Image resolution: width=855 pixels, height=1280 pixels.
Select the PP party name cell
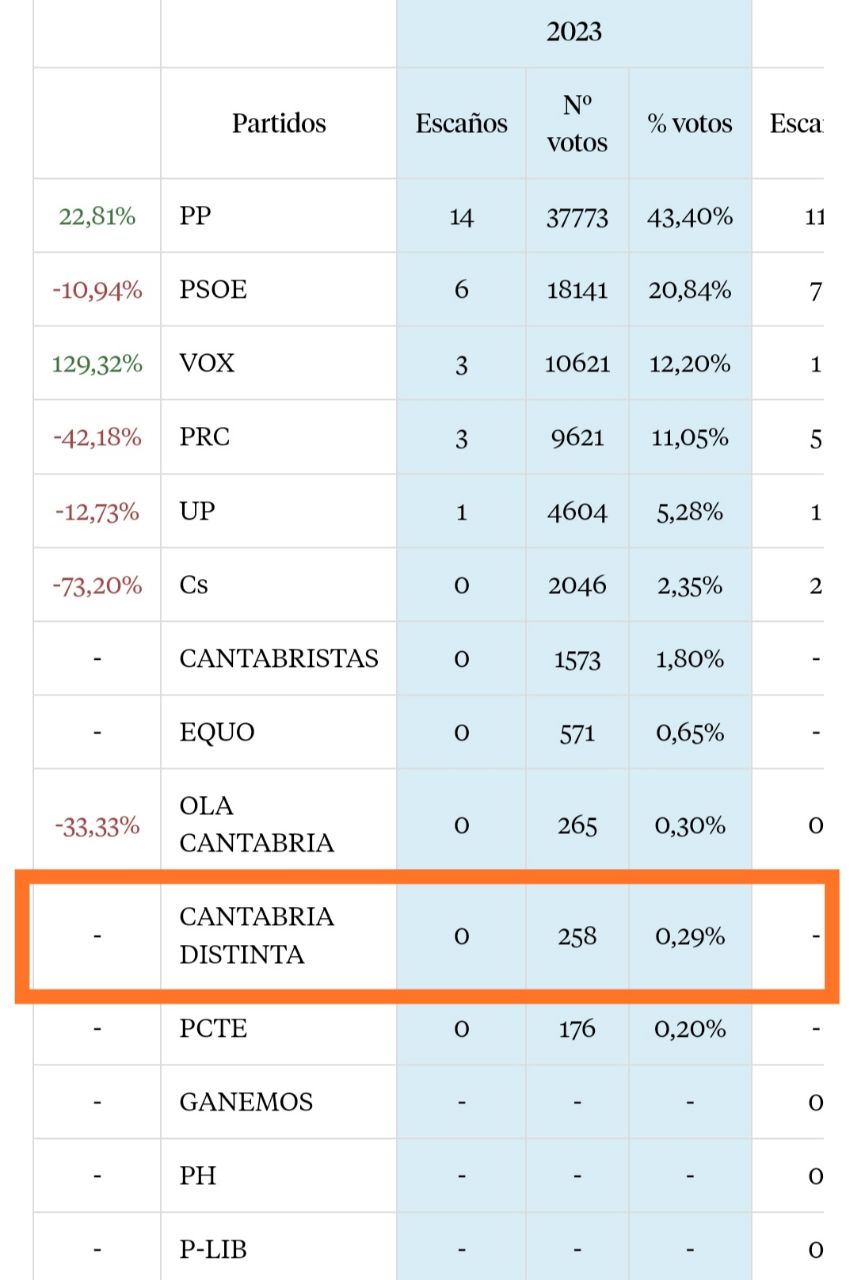(x=196, y=216)
